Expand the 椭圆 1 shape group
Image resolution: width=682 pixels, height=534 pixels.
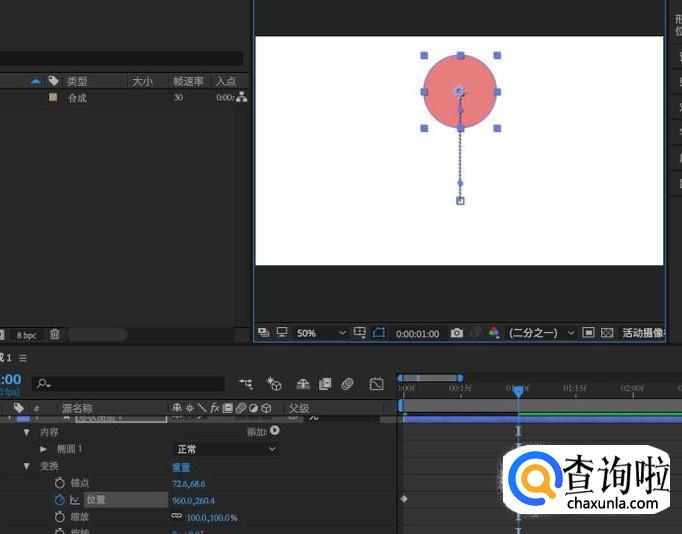pyautogui.click(x=44, y=450)
